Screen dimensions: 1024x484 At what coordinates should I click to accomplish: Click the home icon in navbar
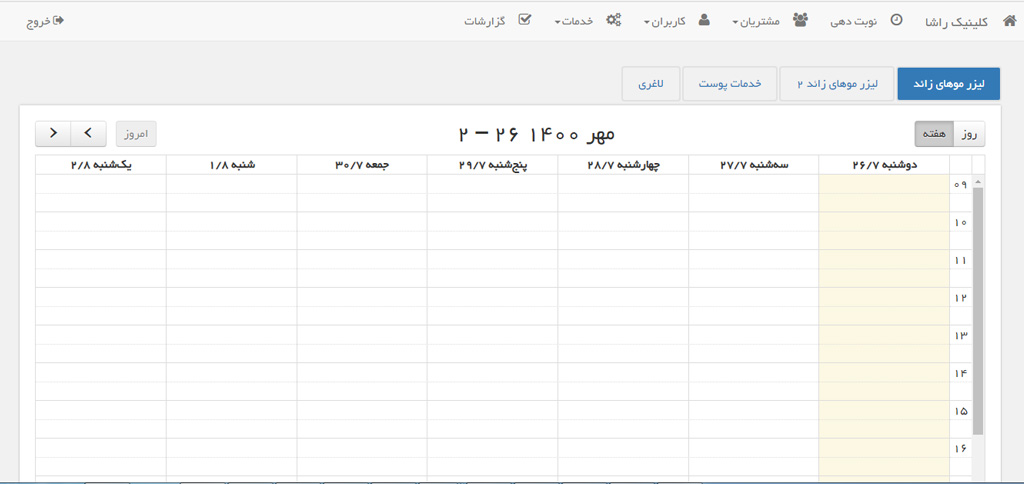[1009, 20]
